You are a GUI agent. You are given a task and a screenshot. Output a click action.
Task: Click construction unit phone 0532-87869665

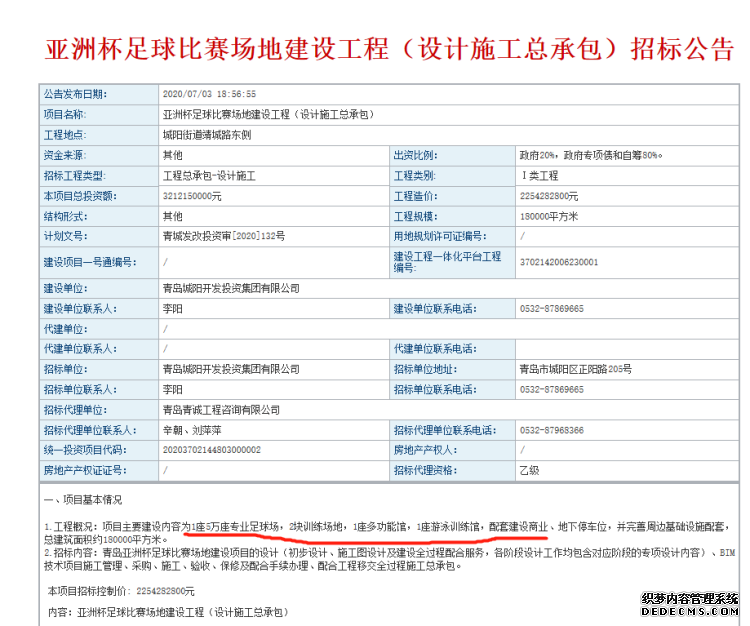pyautogui.click(x=552, y=308)
